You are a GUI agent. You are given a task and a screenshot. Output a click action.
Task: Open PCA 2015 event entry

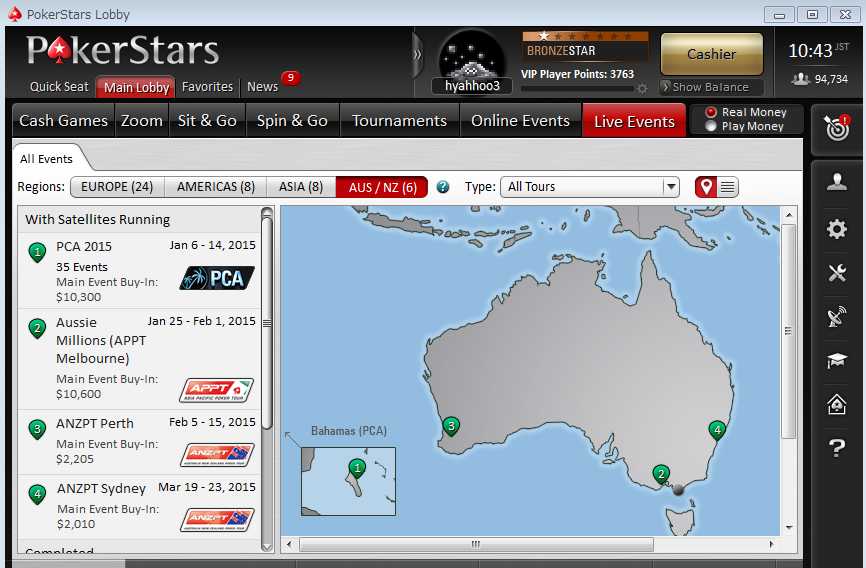(x=139, y=271)
